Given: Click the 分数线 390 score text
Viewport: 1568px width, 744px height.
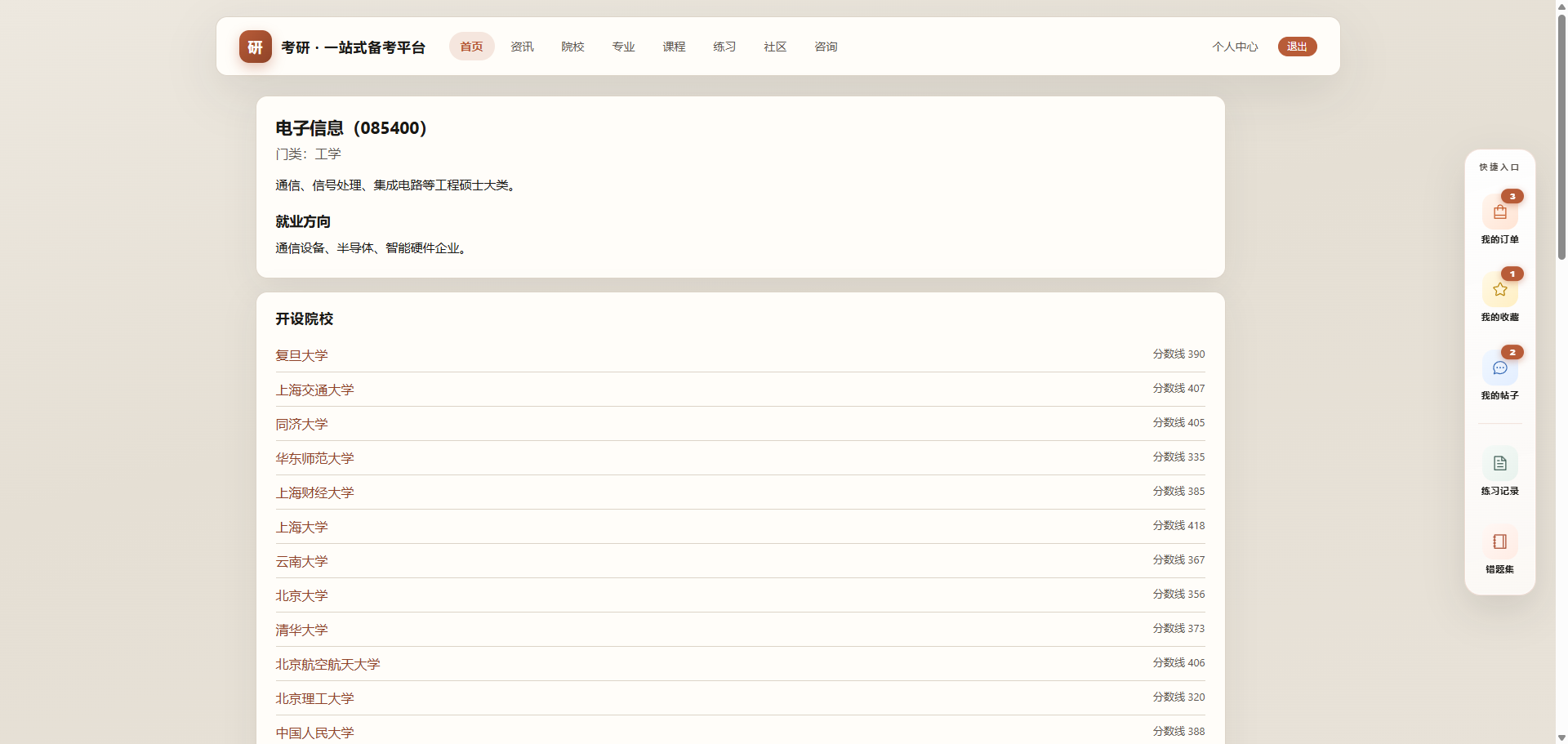Looking at the screenshot, I should point(1178,354).
